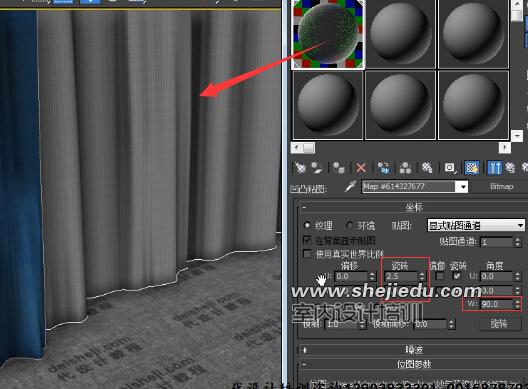Expand the 噪波 rollout
This screenshot has width=528, height=389.
click(x=414, y=350)
